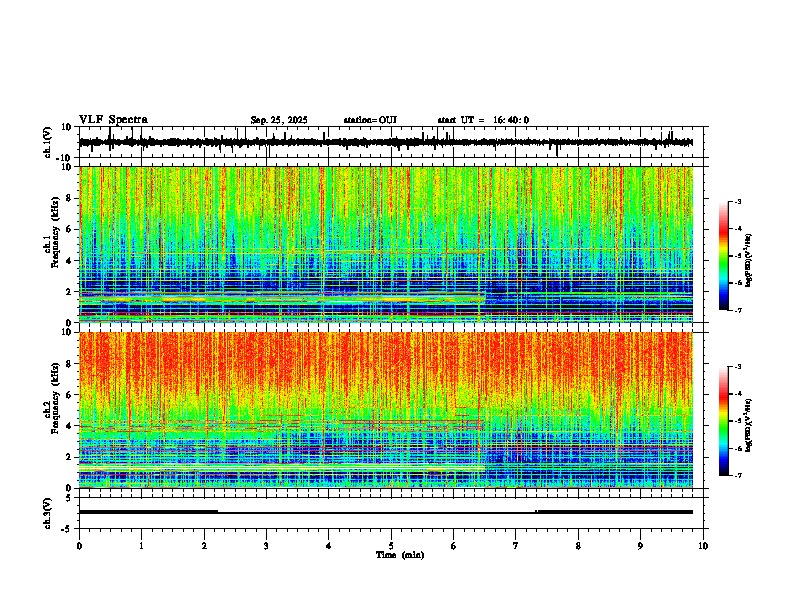Screen dimensions: 792x612
Task: Click the "2" kHz tick on ch.1 frequency axis
Action: coord(69,291)
